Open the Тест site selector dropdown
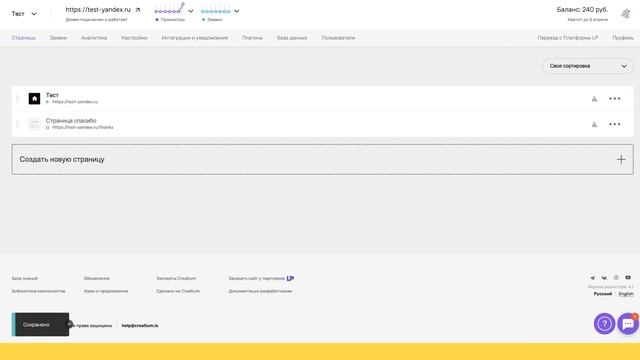The height and width of the screenshot is (360, 640). [x=24, y=14]
